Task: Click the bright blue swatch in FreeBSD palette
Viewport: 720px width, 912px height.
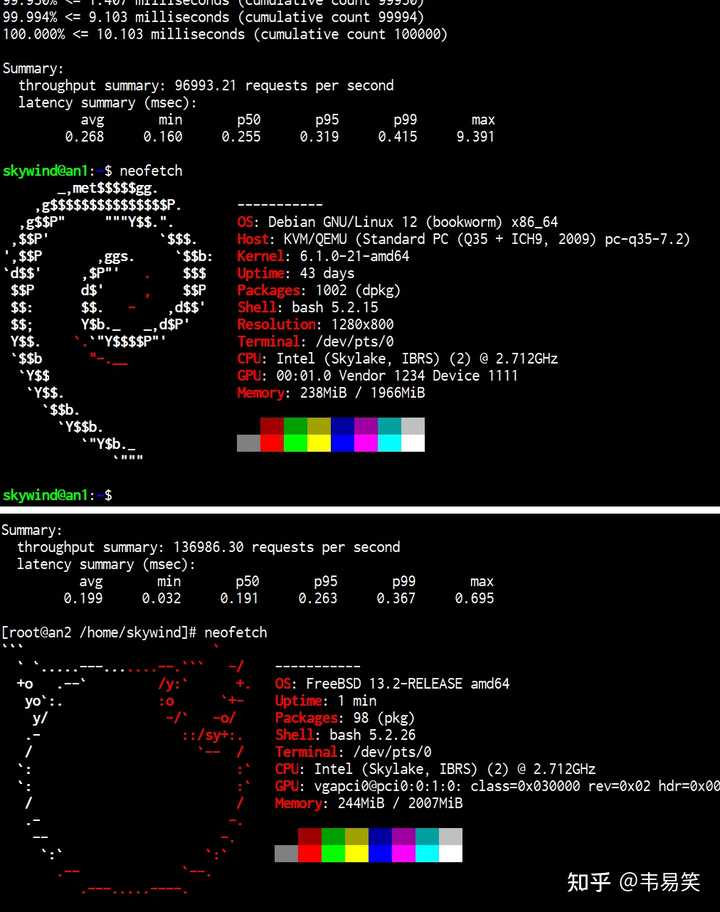Action: 380,853
